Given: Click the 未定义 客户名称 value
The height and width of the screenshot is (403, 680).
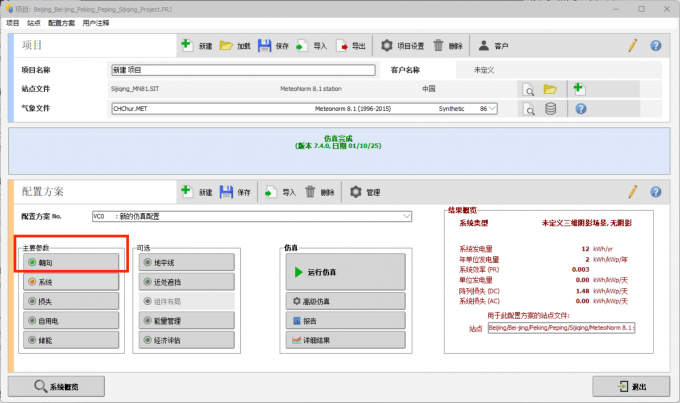Looking at the screenshot, I should pyautogui.click(x=484, y=70).
